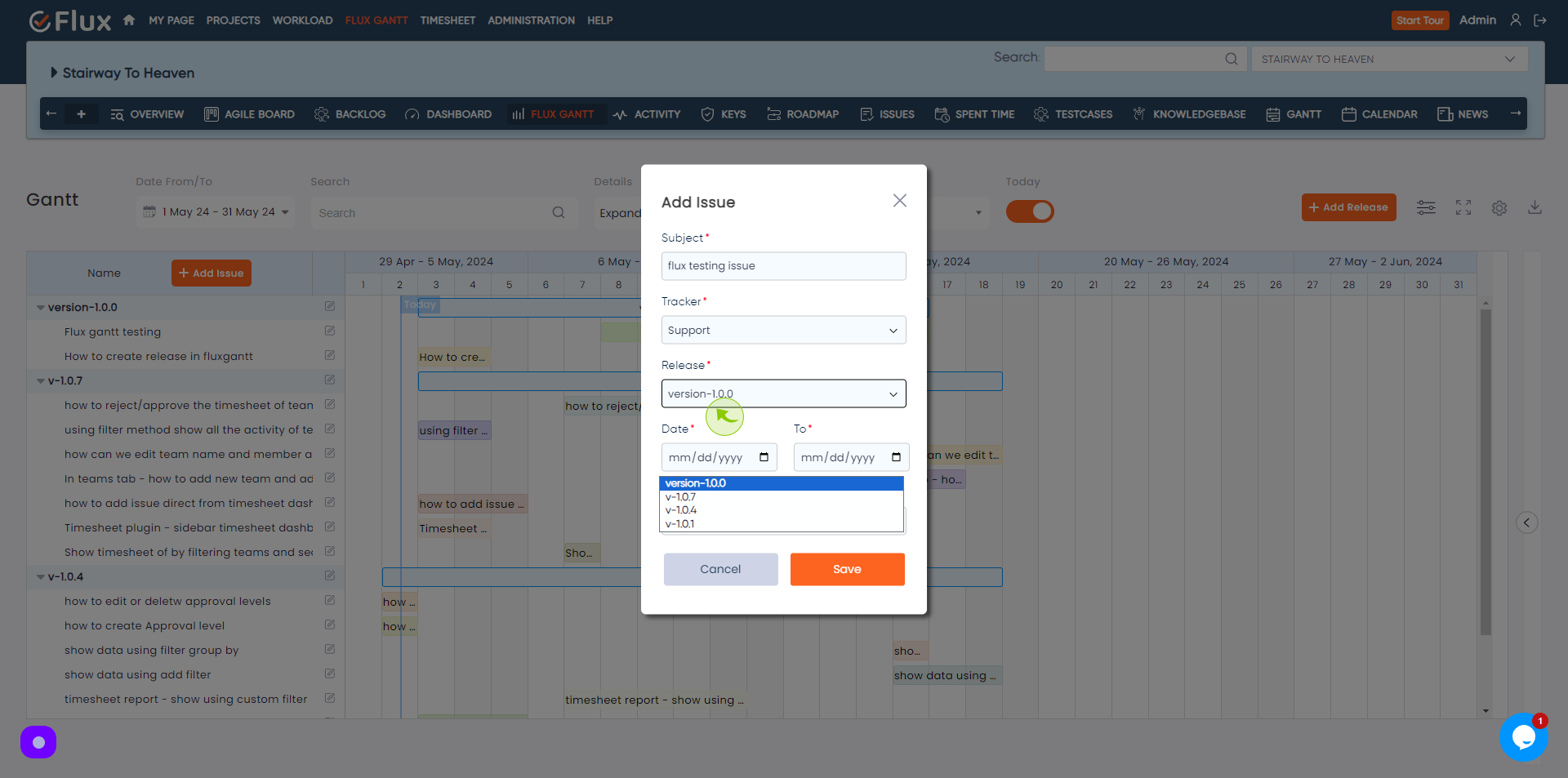Switch to Backlog tab
1568x778 pixels.
[x=350, y=114]
